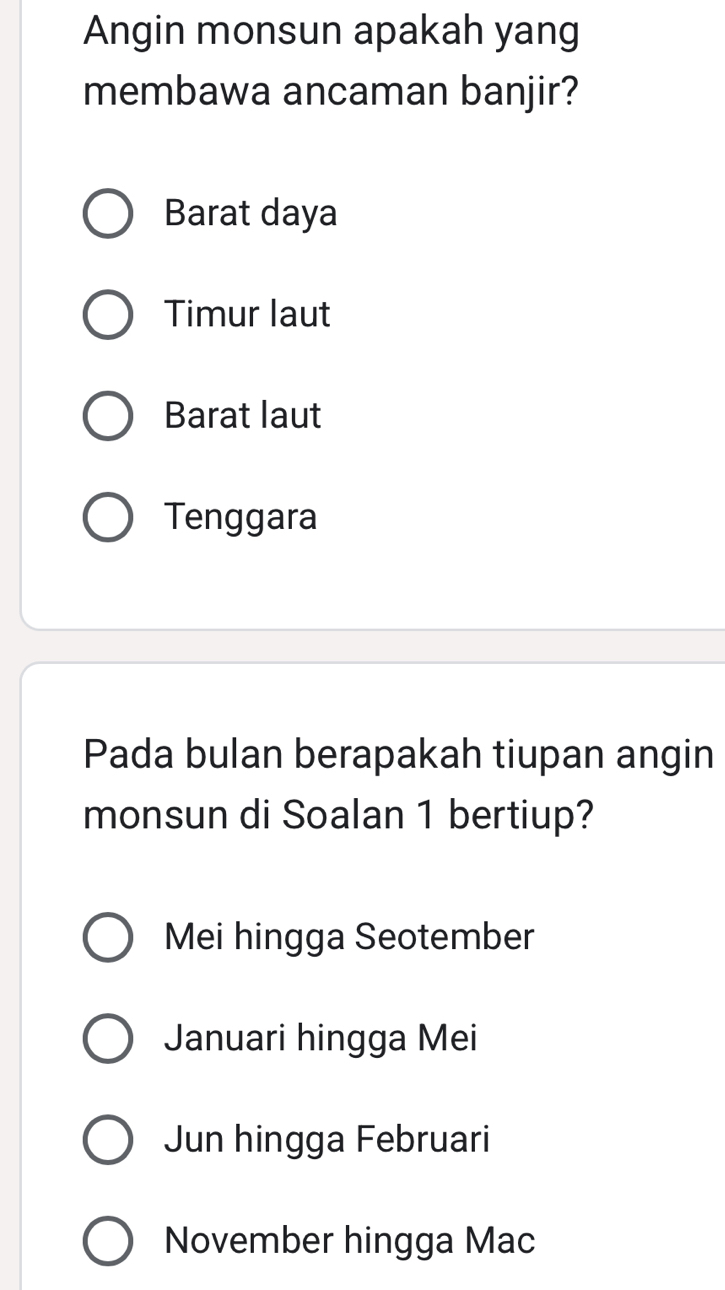Tap the "Barat laut" answer label text

pyautogui.click(x=243, y=416)
